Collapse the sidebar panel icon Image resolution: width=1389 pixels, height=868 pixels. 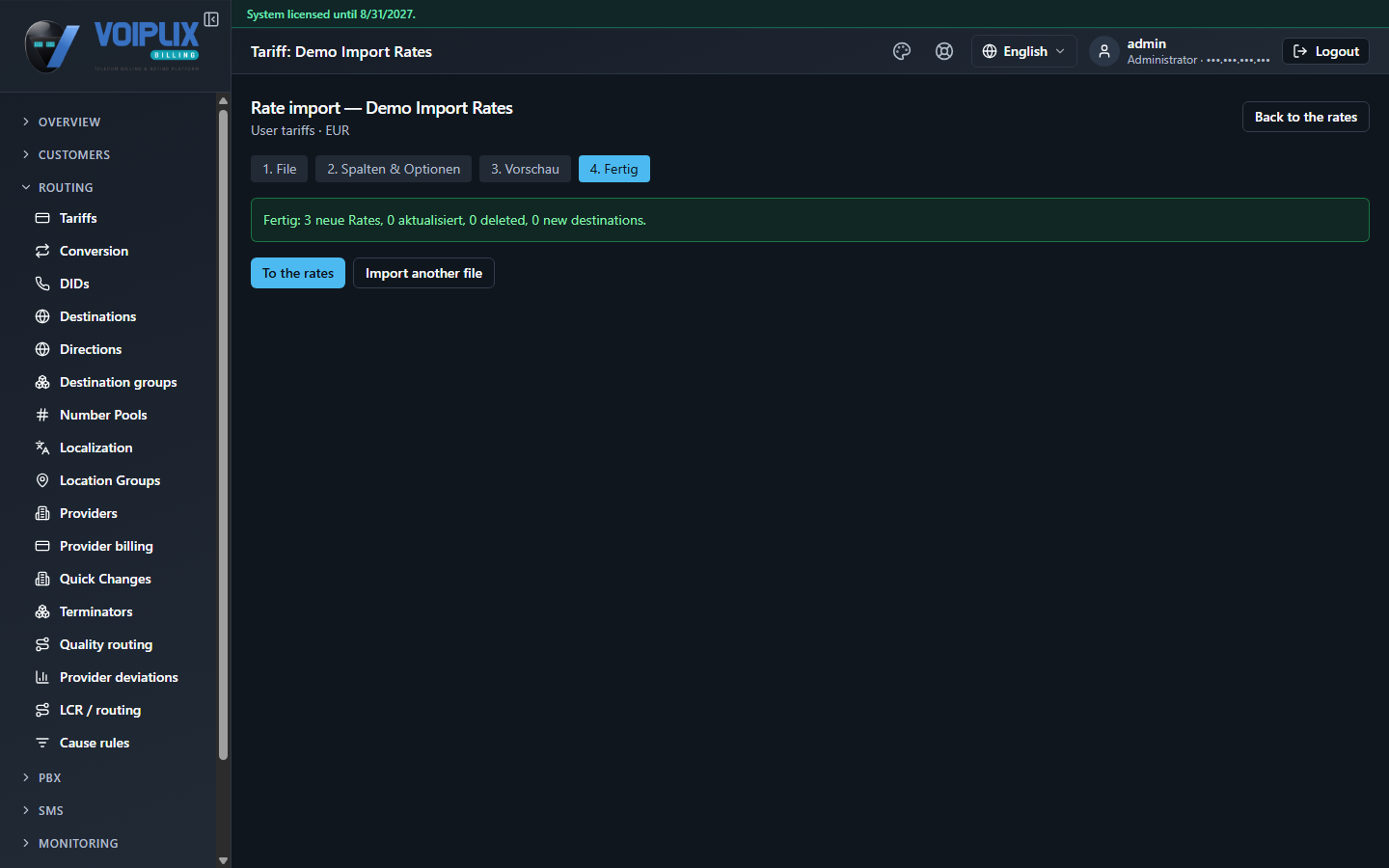pos(211,19)
